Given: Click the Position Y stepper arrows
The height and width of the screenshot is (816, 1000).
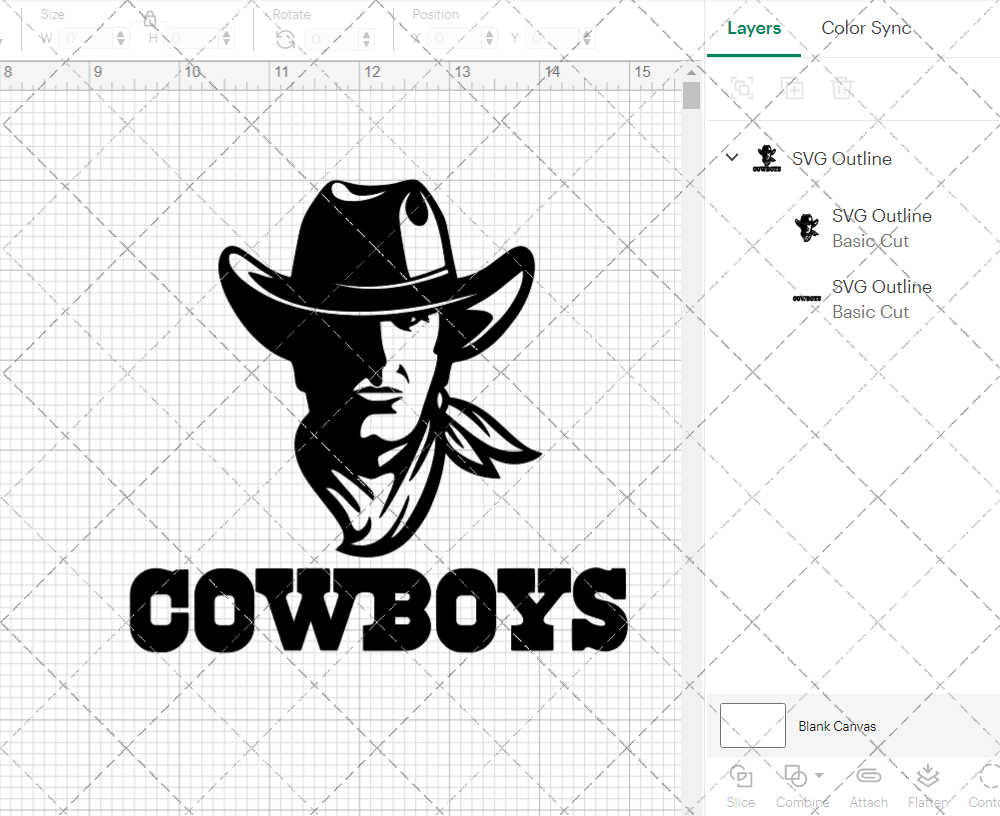Looking at the screenshot, I should [587, 39].
